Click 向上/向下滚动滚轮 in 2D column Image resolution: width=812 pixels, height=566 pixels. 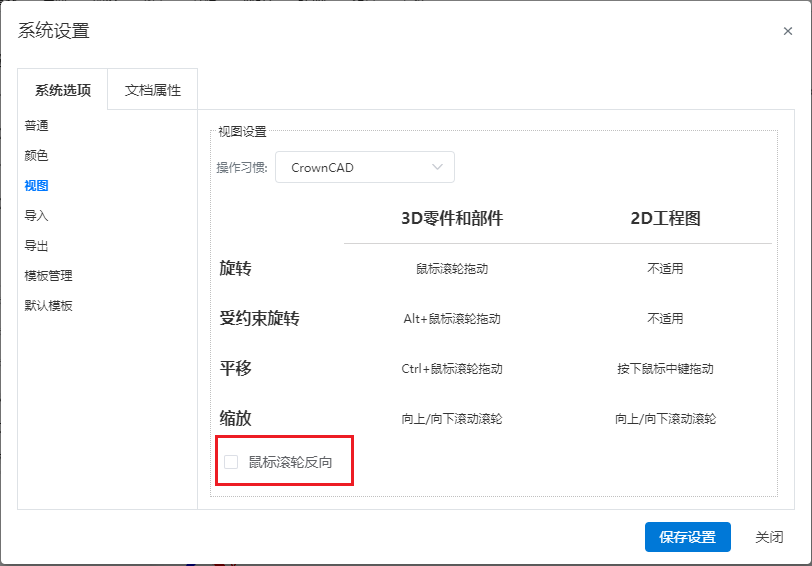[665, 418]
